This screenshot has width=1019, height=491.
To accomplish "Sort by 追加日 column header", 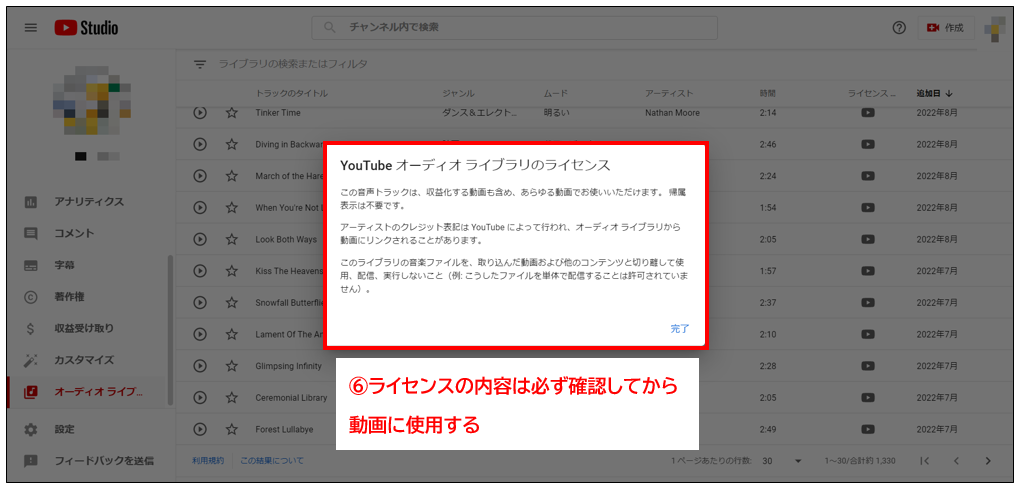I will pos(935,94).
